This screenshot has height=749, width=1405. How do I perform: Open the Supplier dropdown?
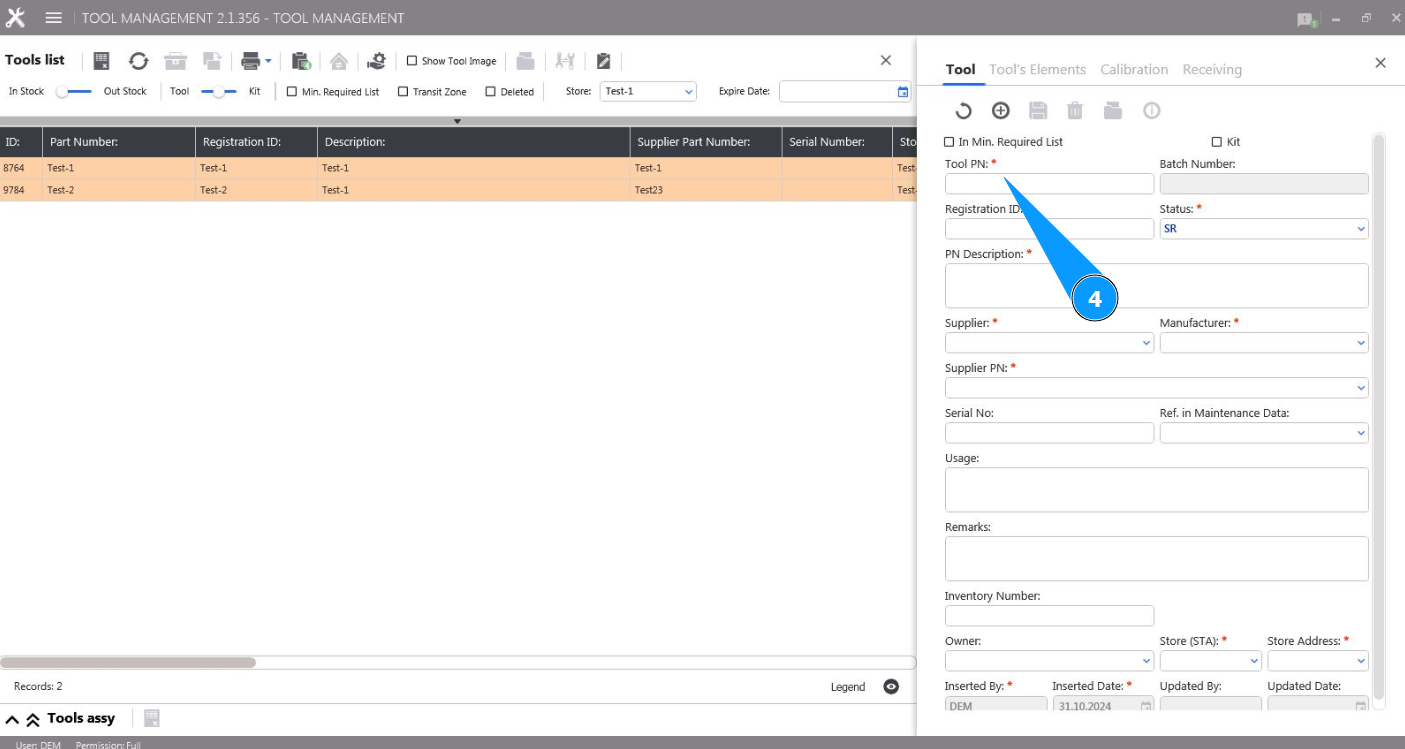pos(1049,342)
